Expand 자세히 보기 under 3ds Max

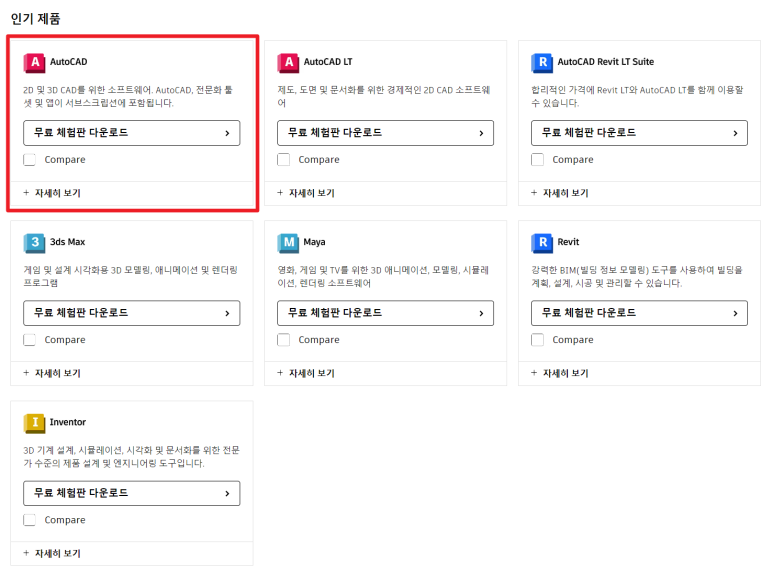click(x=52, y=373)
